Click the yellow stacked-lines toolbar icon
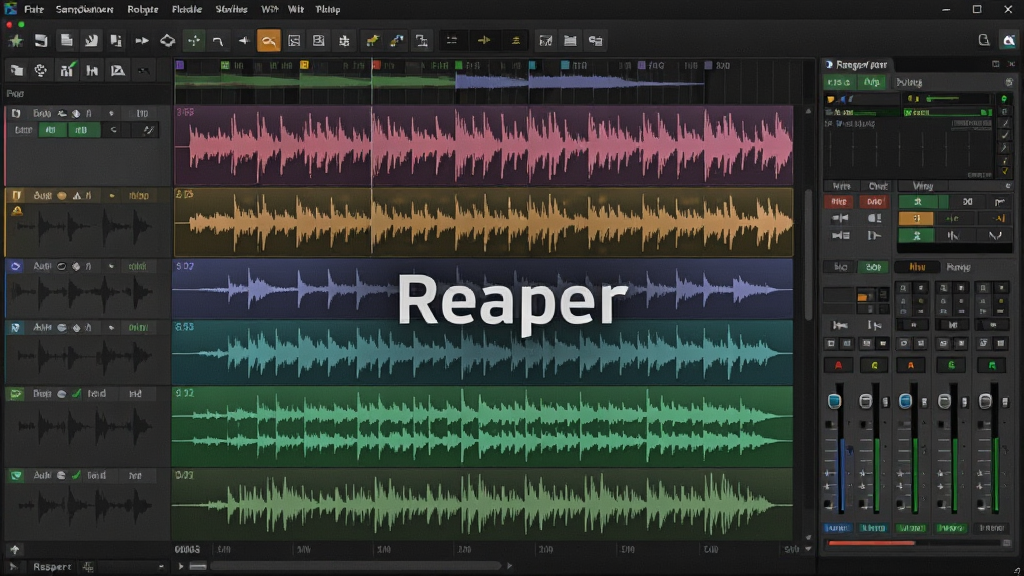The height and width of the screenshot is (576, 1024). pyautogui.click(x=515, y=40)
